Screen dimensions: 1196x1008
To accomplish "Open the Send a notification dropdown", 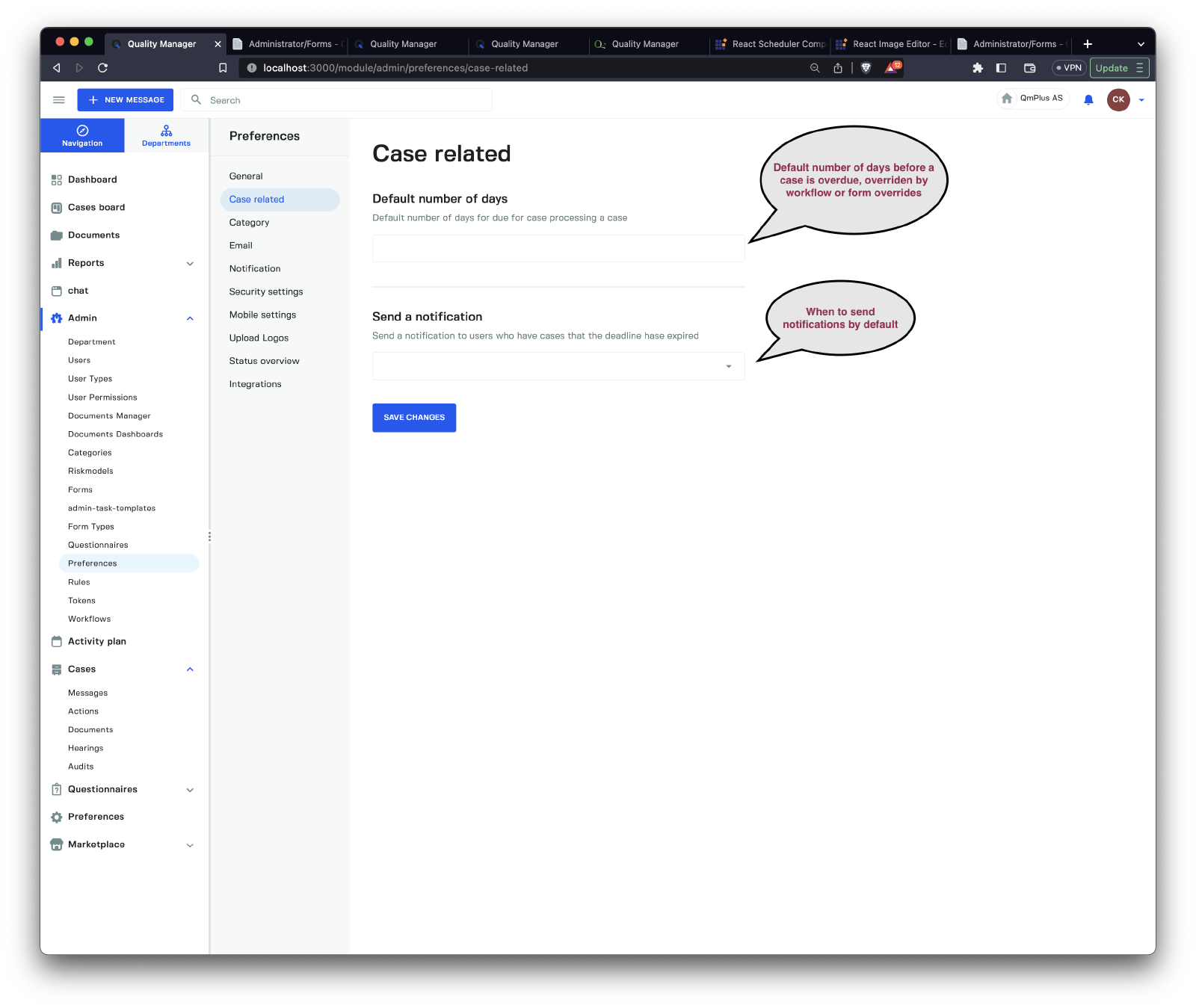I will 558,366.
